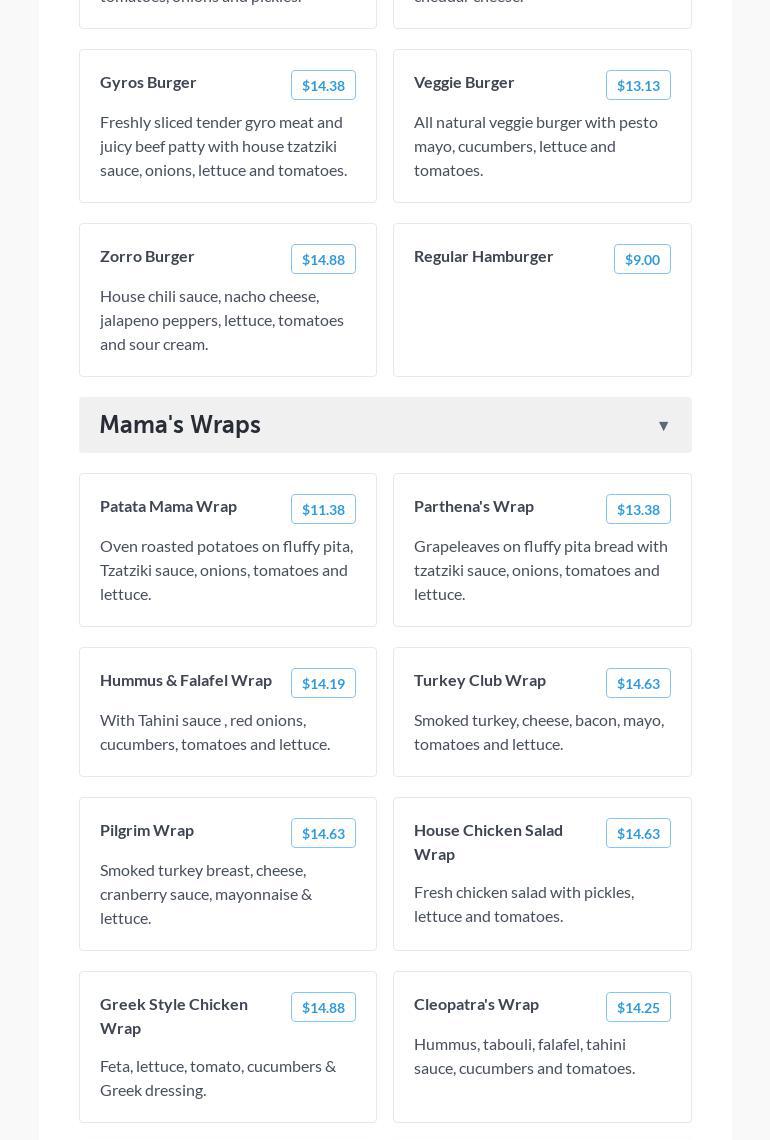770x1140 pixels.
Task: Open the Gyros Burger item title
Action: pyautogui.click(x=148, y=82)
